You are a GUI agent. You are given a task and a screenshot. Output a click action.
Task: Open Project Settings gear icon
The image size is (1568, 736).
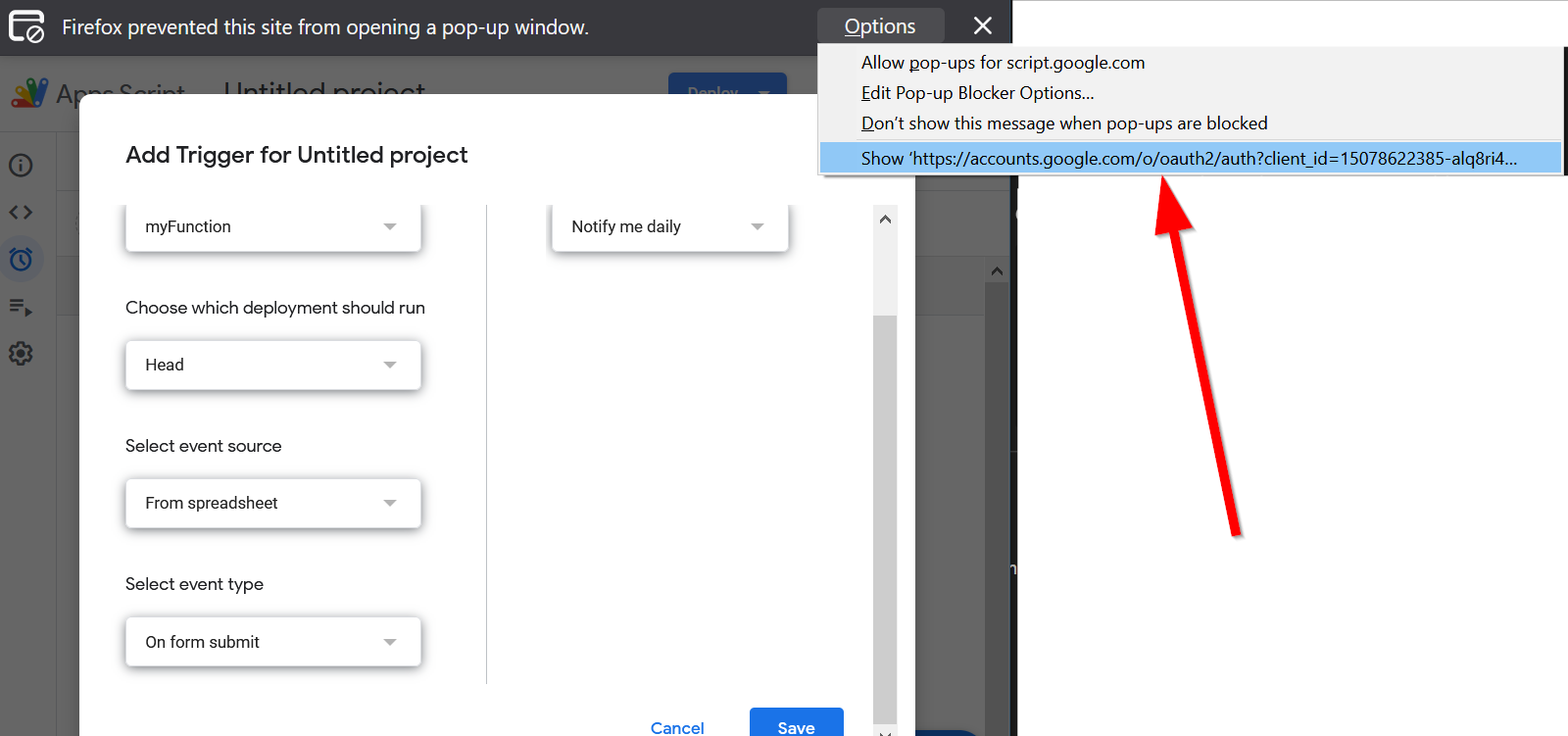coord(21,354)
